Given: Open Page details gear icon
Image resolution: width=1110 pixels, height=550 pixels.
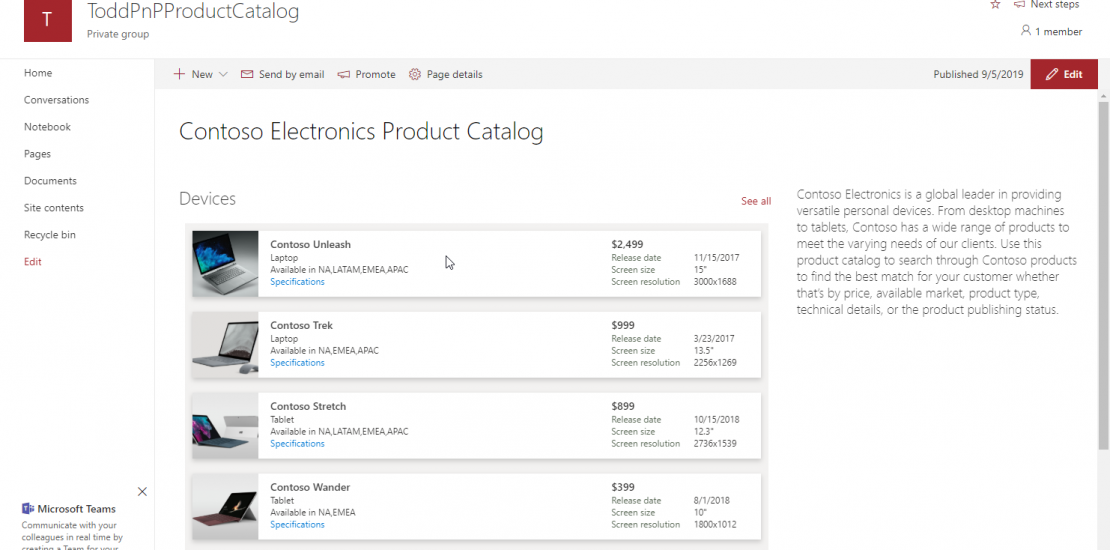Looking at the screenshot, I should [415, 74].
